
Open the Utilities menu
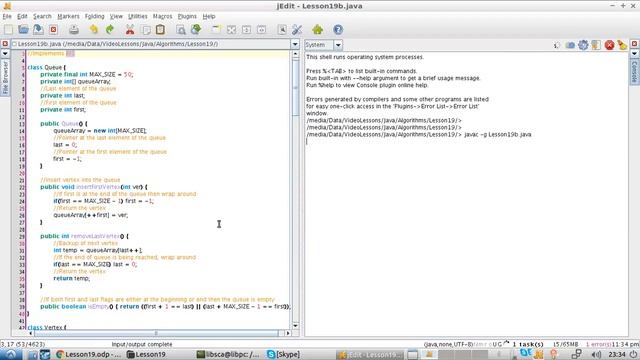pyautogui.click(x=138, y=16)
